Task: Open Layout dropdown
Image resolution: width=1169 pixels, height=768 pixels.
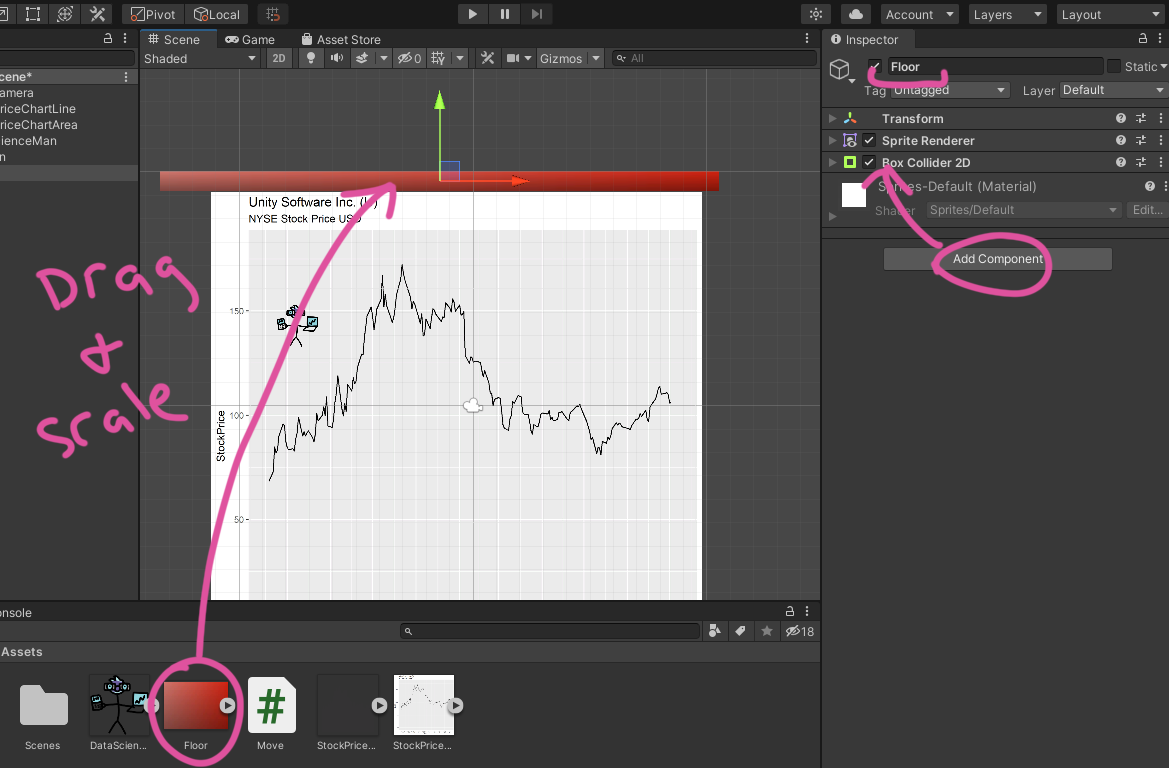Action: click(x=1111, y=14)
